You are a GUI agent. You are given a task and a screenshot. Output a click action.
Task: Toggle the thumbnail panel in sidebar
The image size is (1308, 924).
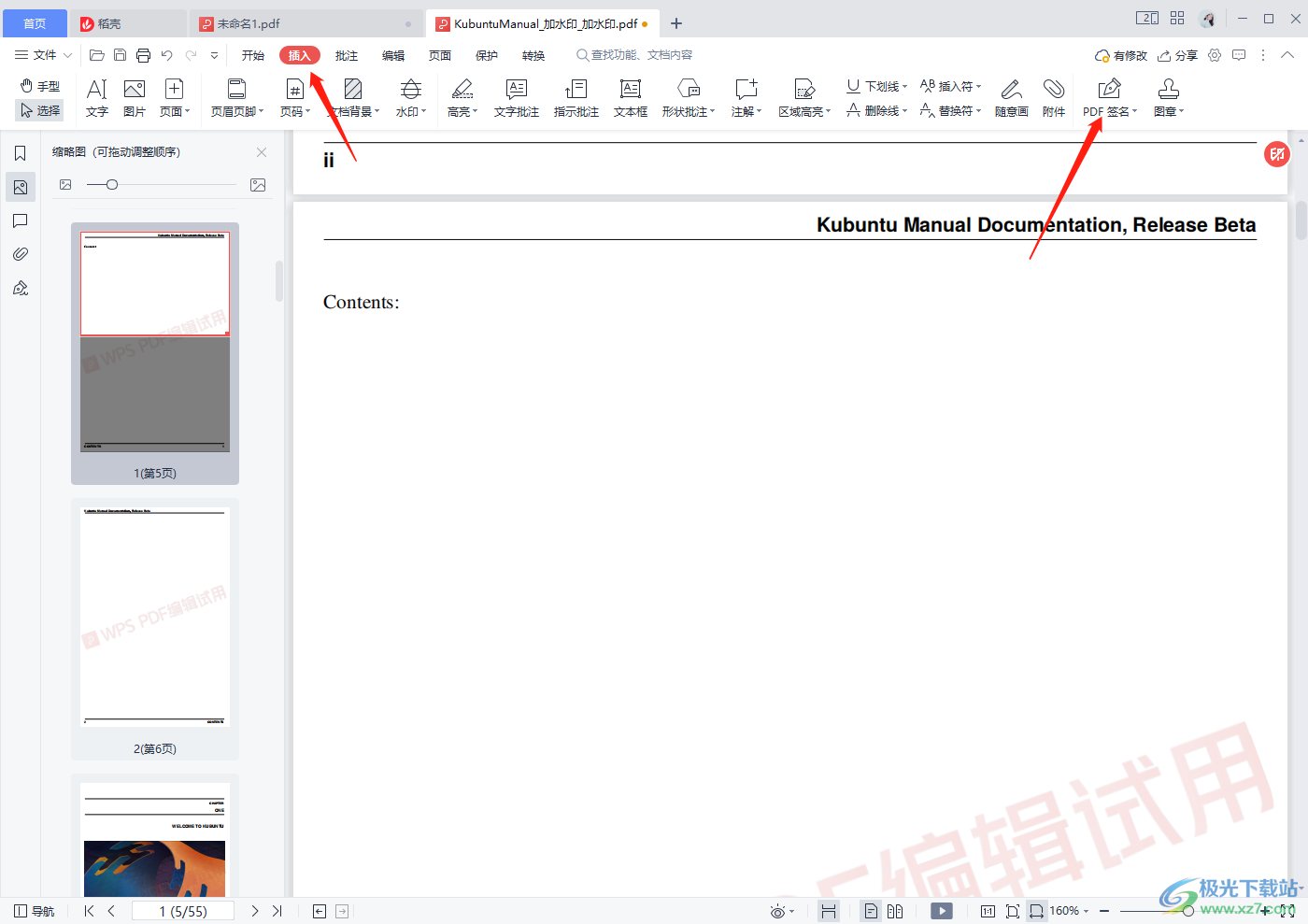click(x=21, y=187)
